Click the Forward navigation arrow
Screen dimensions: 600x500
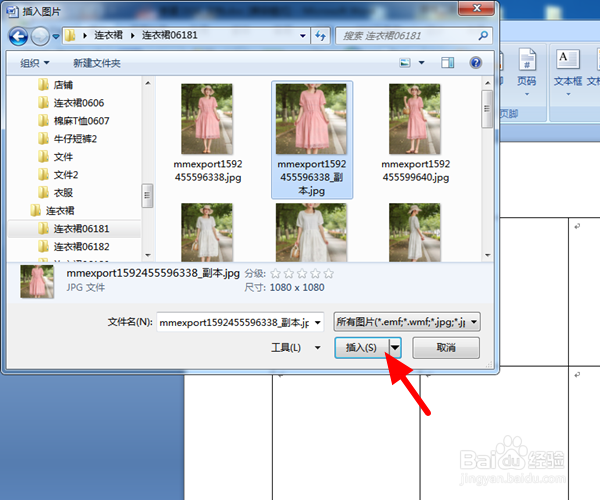40,36
